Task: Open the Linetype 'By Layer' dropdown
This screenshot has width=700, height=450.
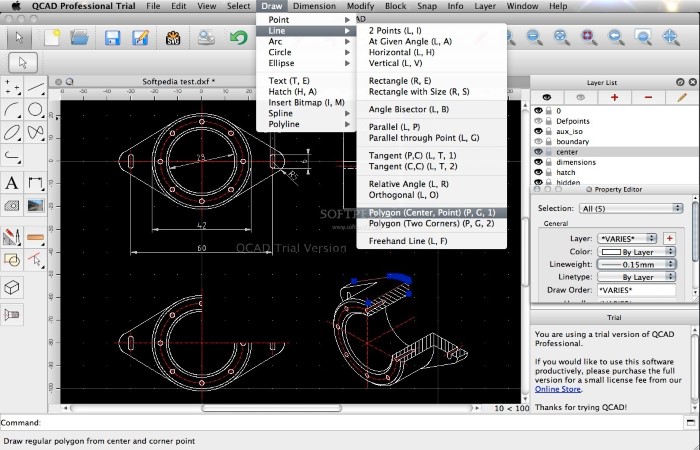Action: coord(637,277)
